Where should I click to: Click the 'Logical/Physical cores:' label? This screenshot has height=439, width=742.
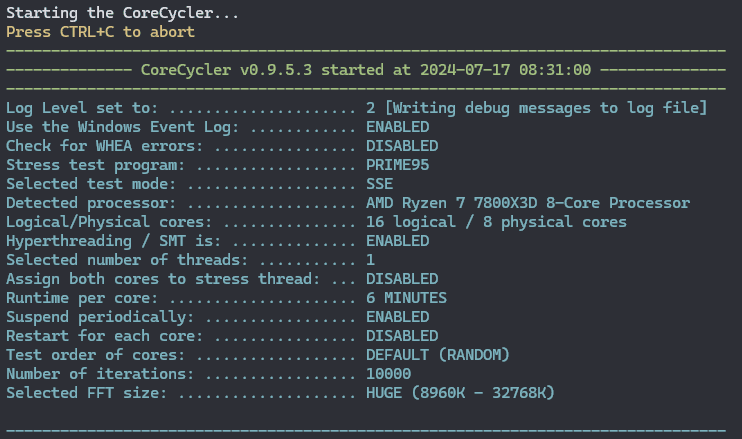tap(109, 222)
